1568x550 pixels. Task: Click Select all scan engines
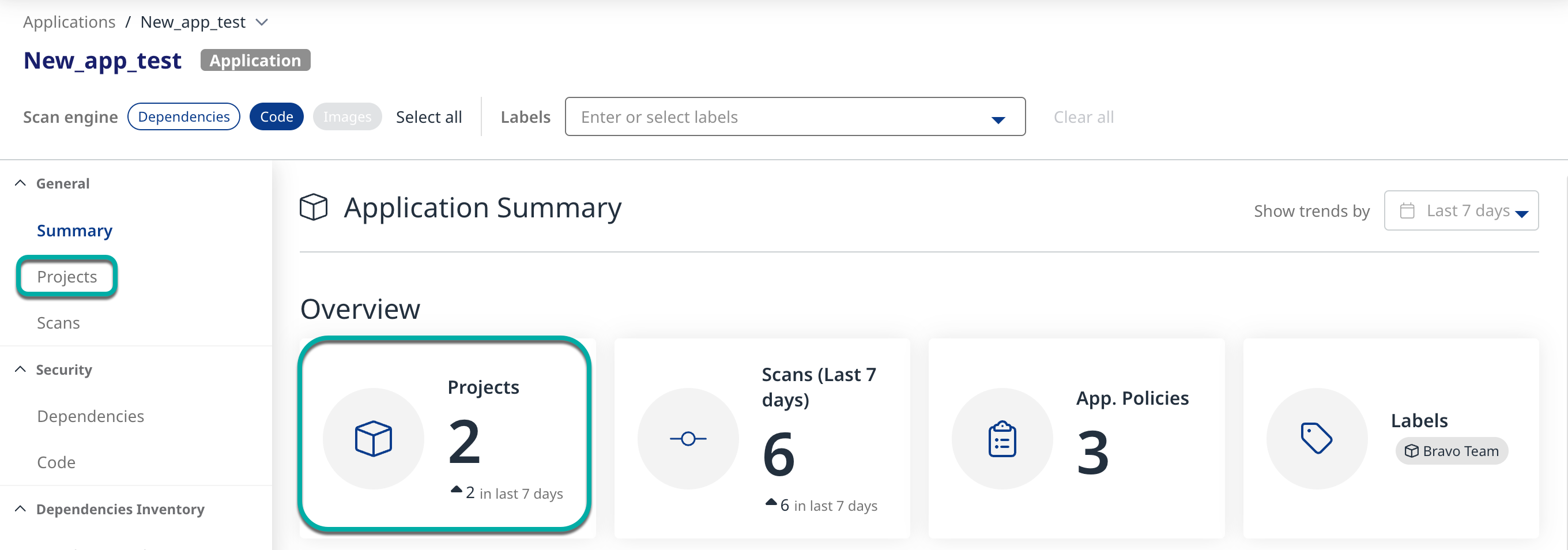coord(428,117)
